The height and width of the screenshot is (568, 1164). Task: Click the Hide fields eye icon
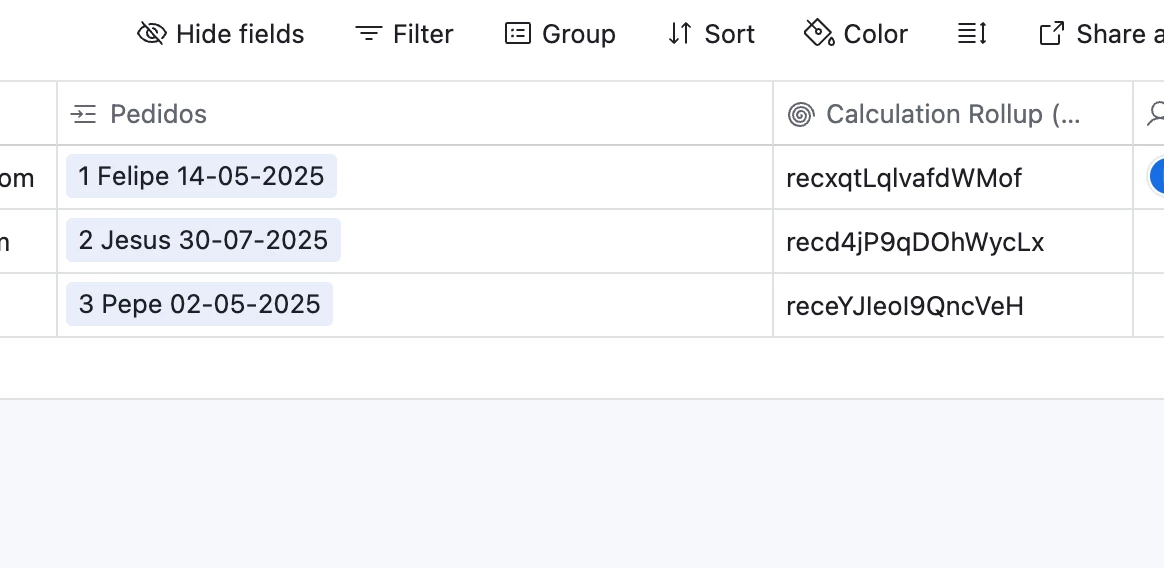[151, 34]
